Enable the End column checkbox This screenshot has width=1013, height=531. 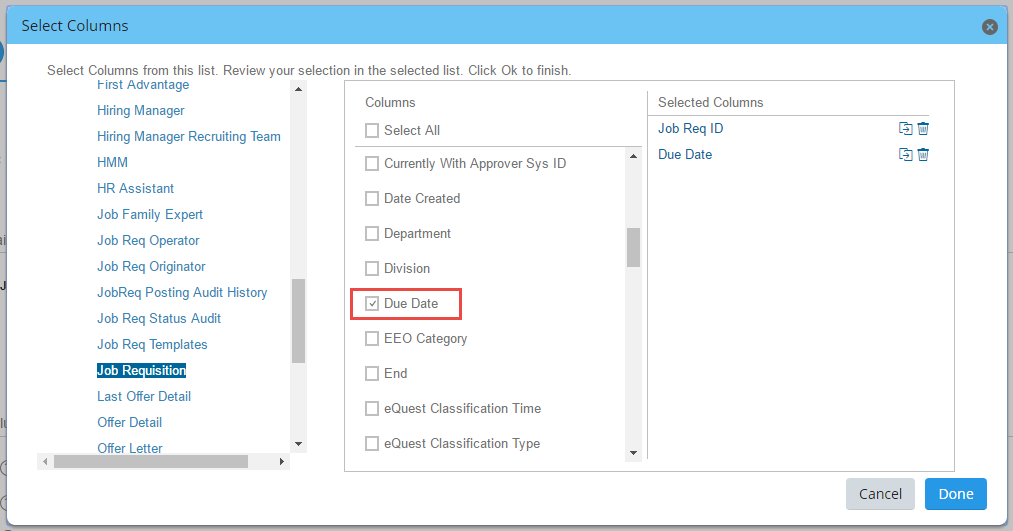coord(372,373)
